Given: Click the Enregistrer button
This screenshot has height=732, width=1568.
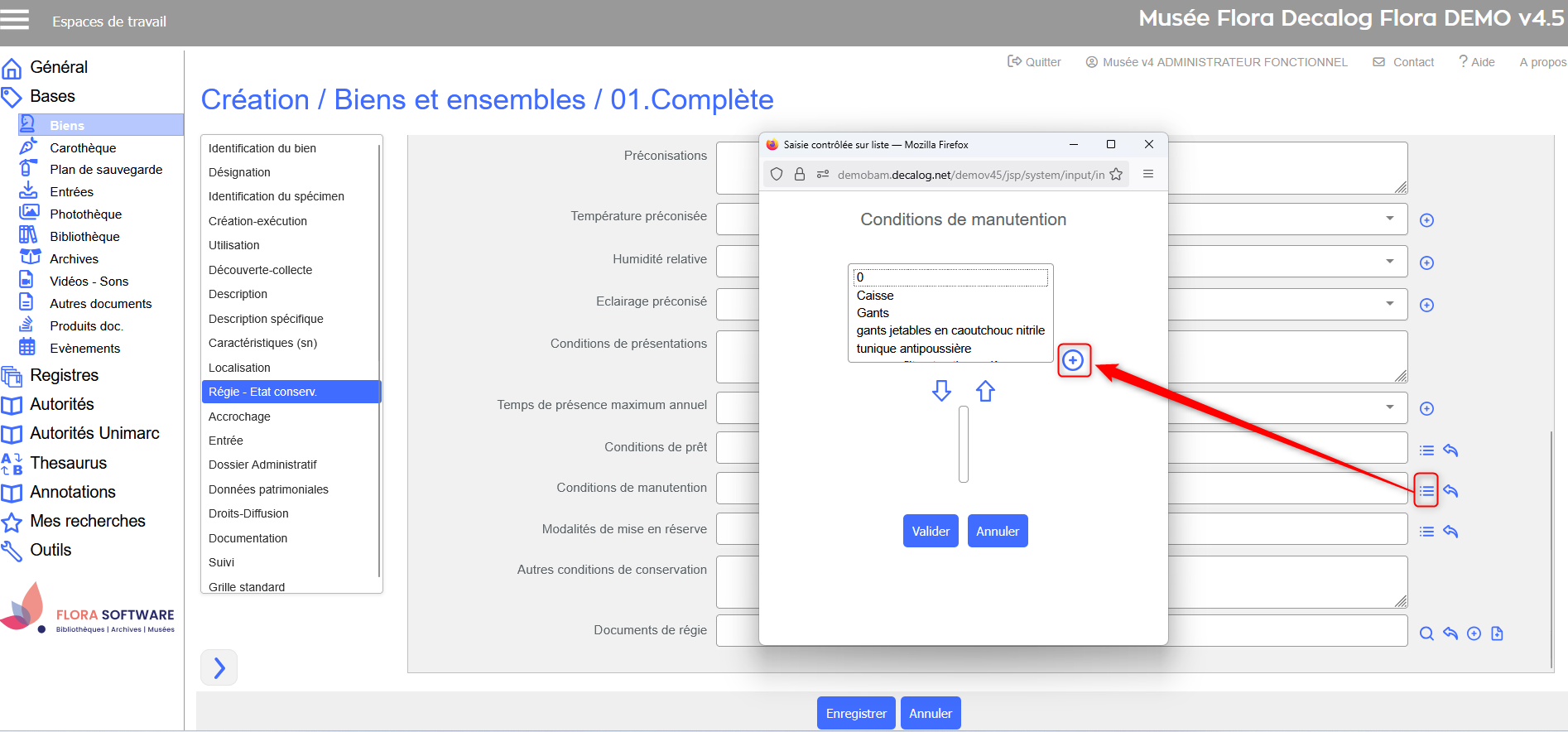Looking at the screenshot, I should 855,713.
